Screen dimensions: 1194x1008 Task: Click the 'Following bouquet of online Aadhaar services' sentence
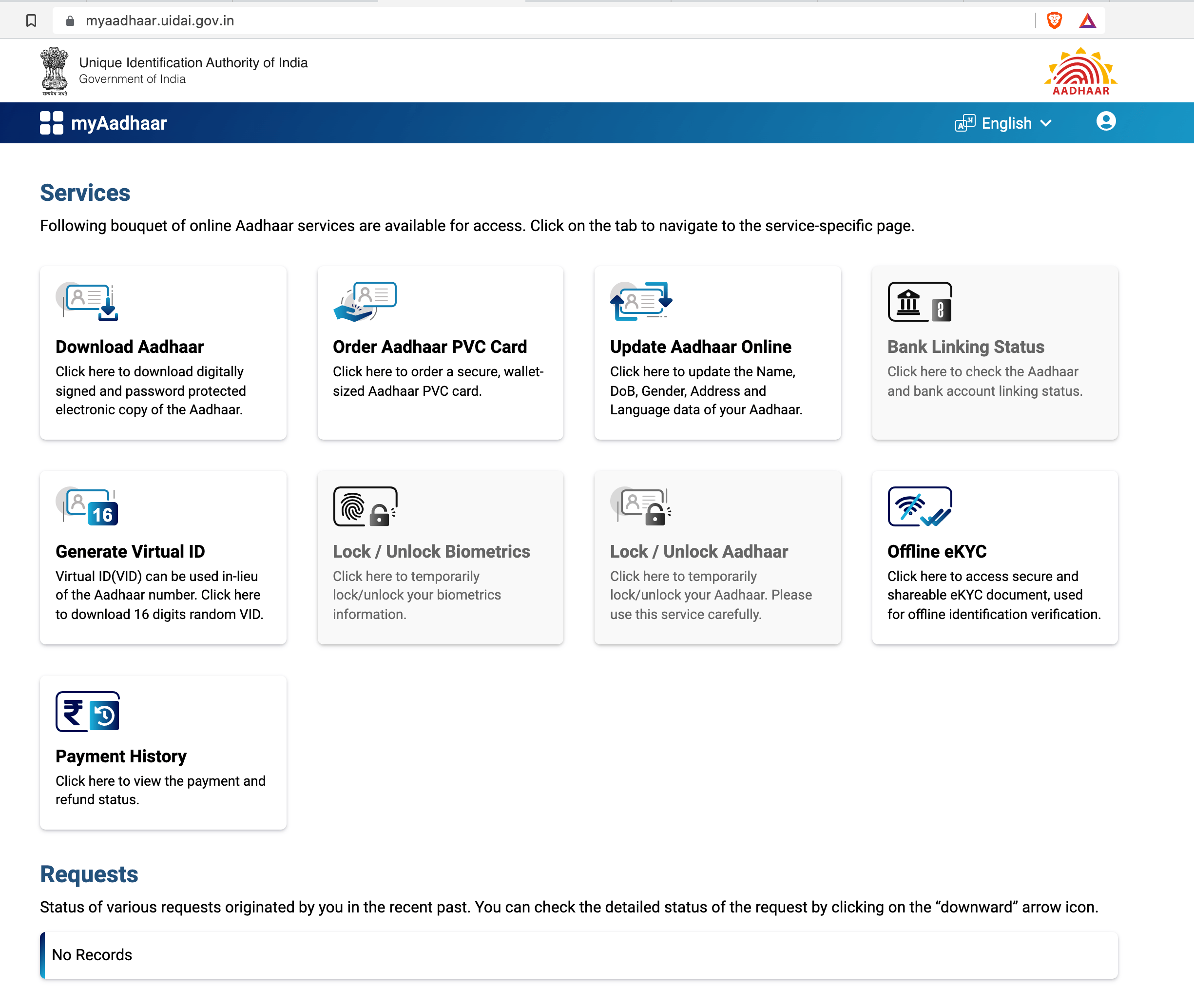tap(477, 226)
